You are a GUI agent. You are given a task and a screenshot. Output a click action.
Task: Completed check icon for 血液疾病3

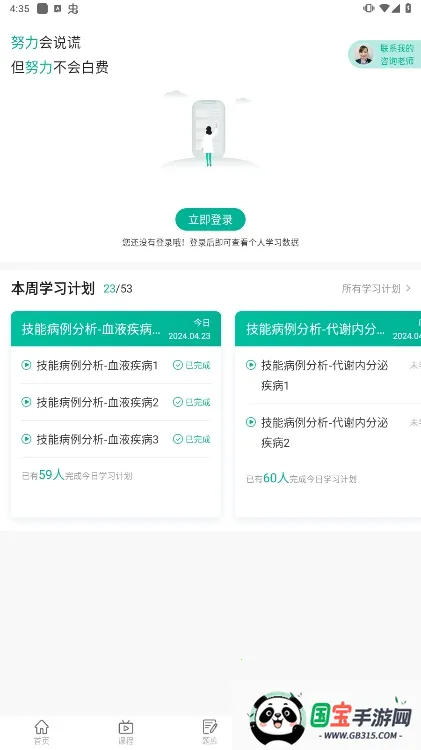177,439
